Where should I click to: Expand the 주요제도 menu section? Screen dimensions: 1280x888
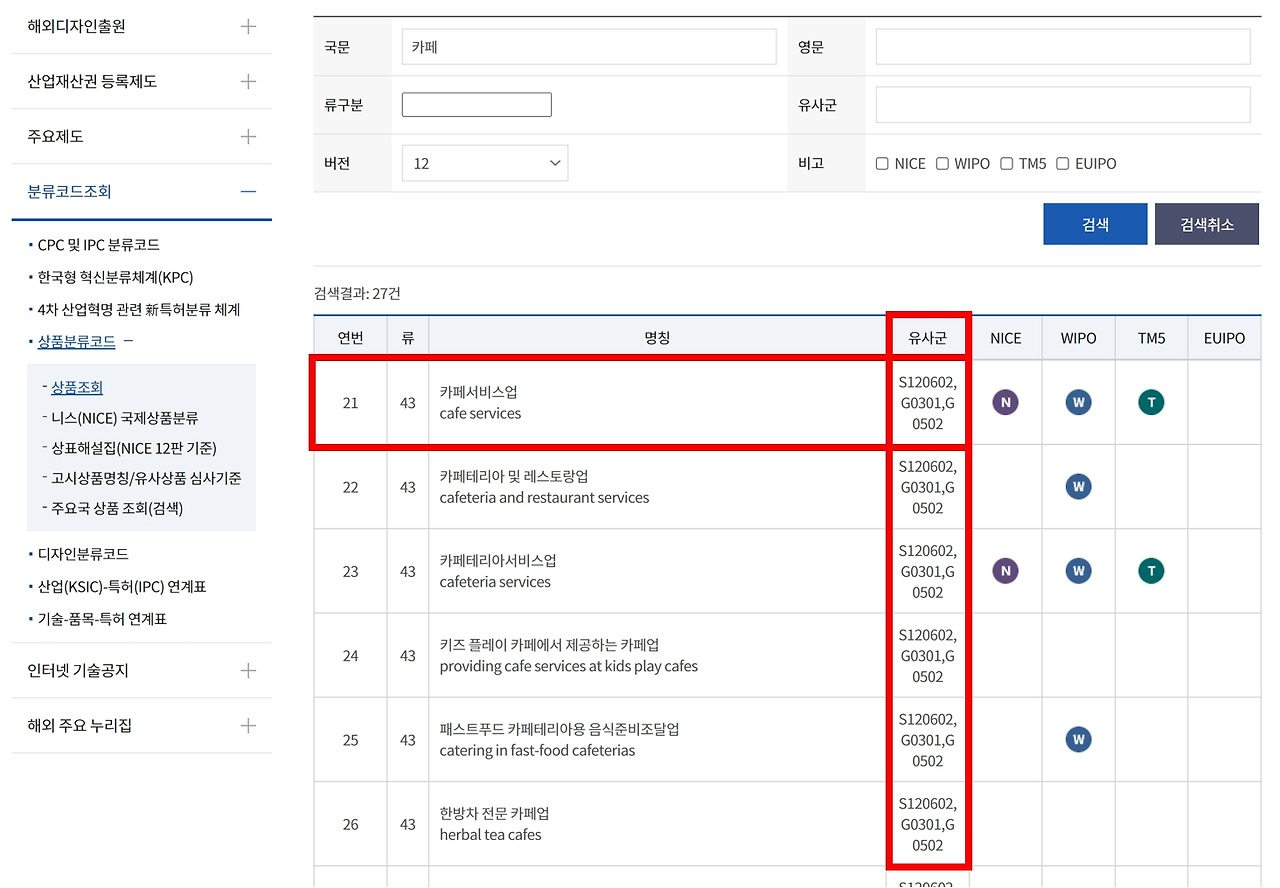[248, 137]
